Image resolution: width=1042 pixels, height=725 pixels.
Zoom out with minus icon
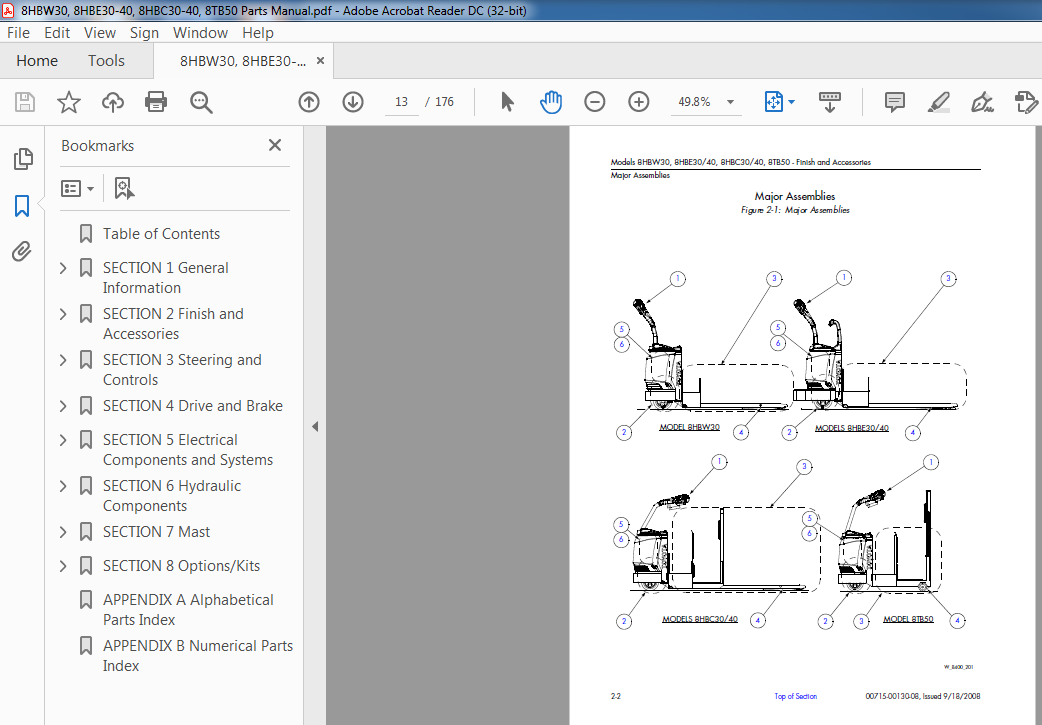[595, 102]
